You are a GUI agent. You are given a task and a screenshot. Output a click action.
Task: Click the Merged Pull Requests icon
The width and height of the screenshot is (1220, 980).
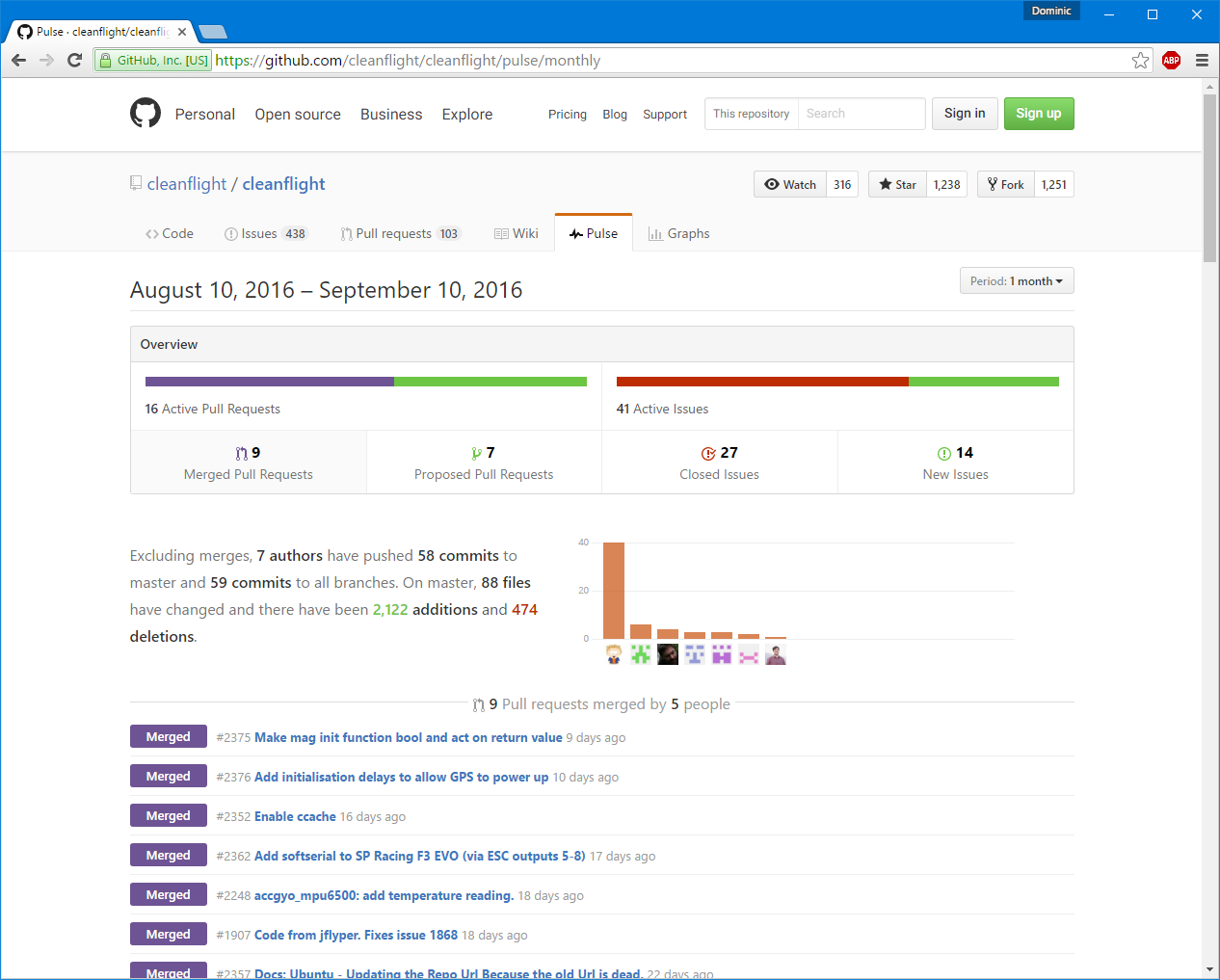point(241,453)
